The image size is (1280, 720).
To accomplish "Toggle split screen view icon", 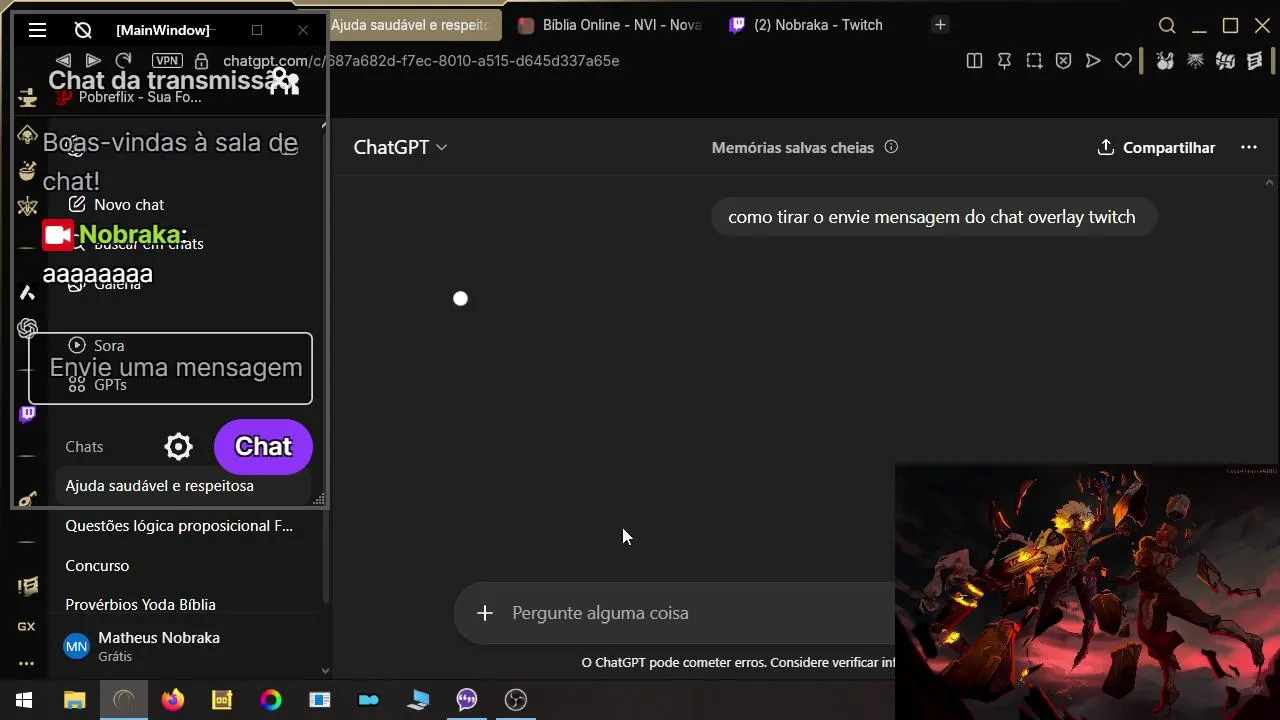I will tap(974, 61).
